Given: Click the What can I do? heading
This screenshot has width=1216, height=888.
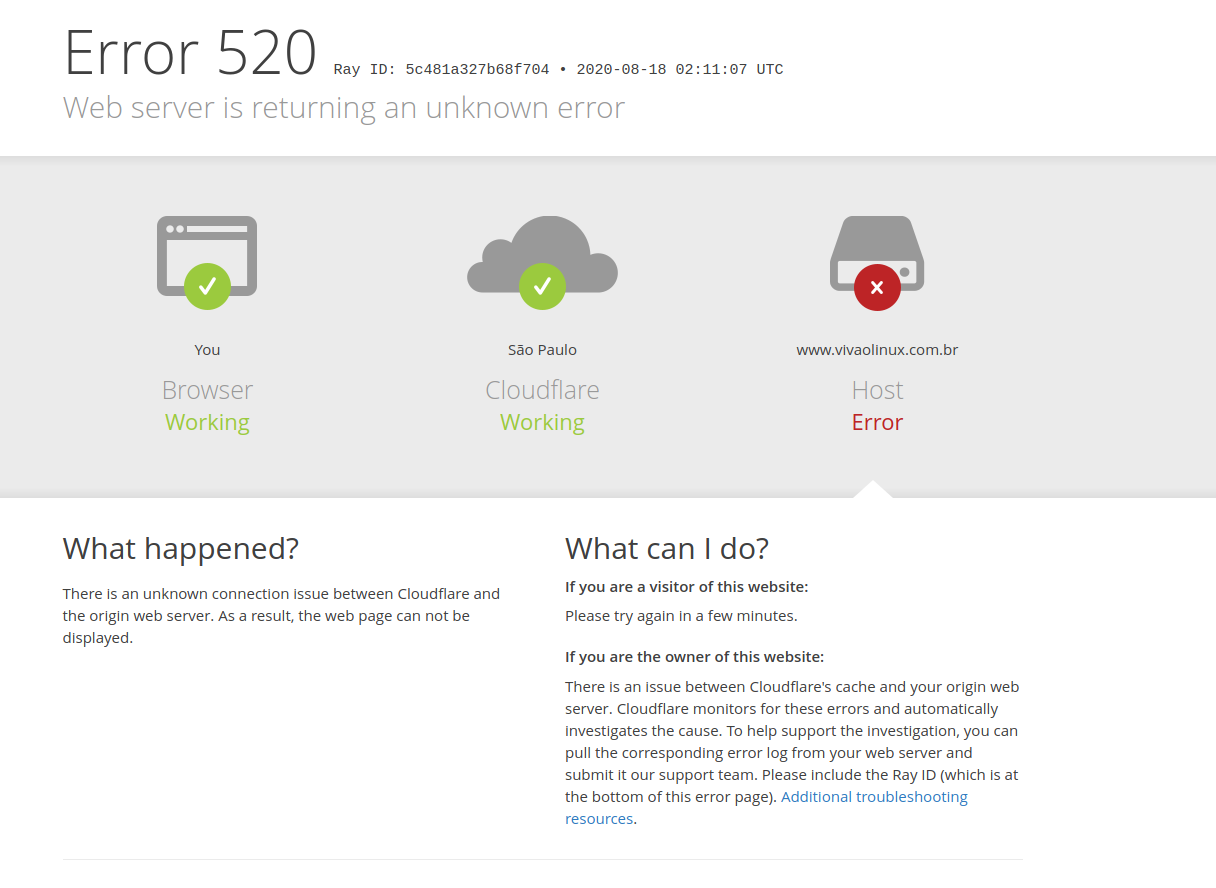Looking at the screenshot, I should tap(667, 549).
